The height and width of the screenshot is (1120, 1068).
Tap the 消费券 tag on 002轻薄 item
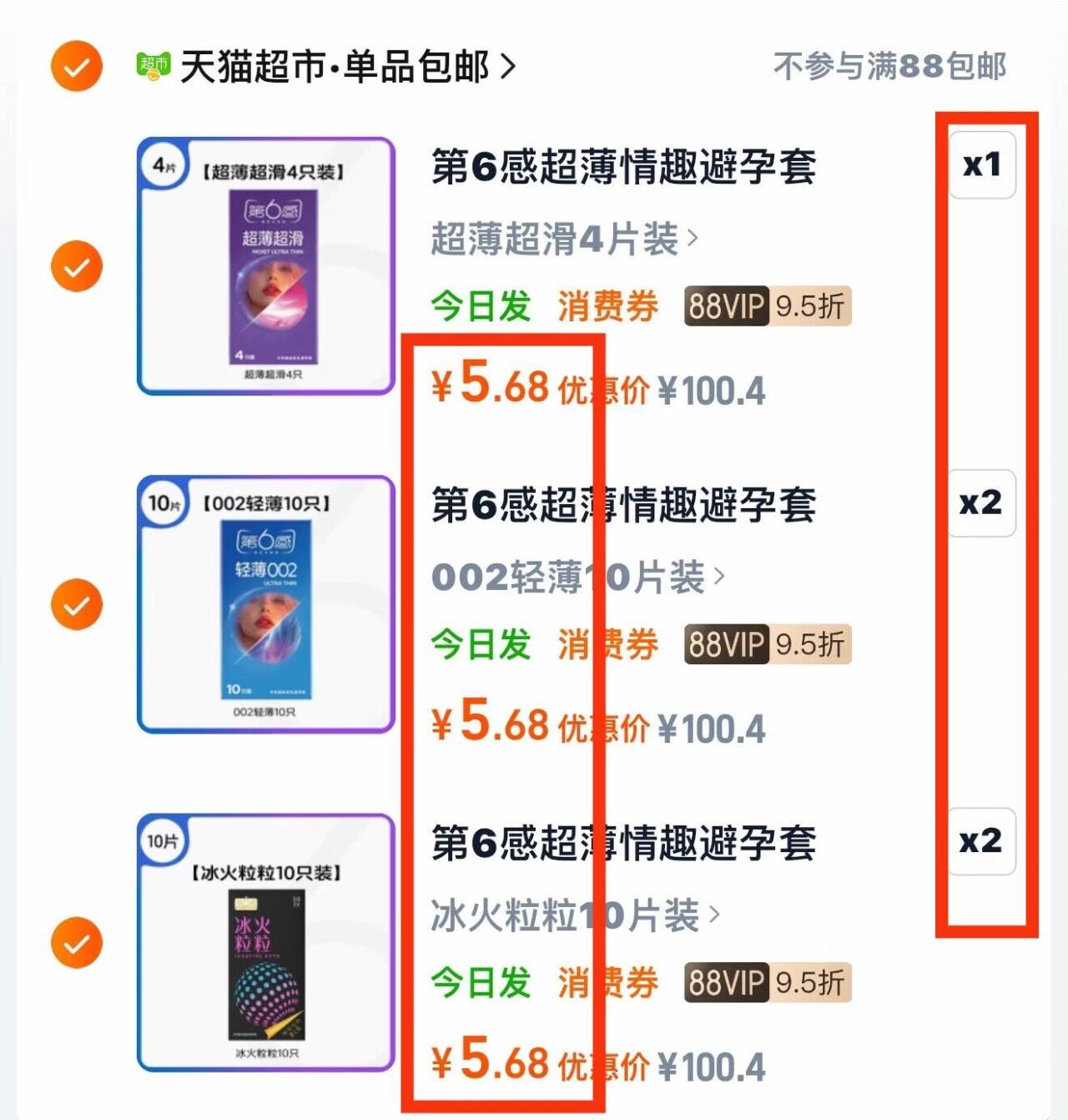[x=608, y=644]
